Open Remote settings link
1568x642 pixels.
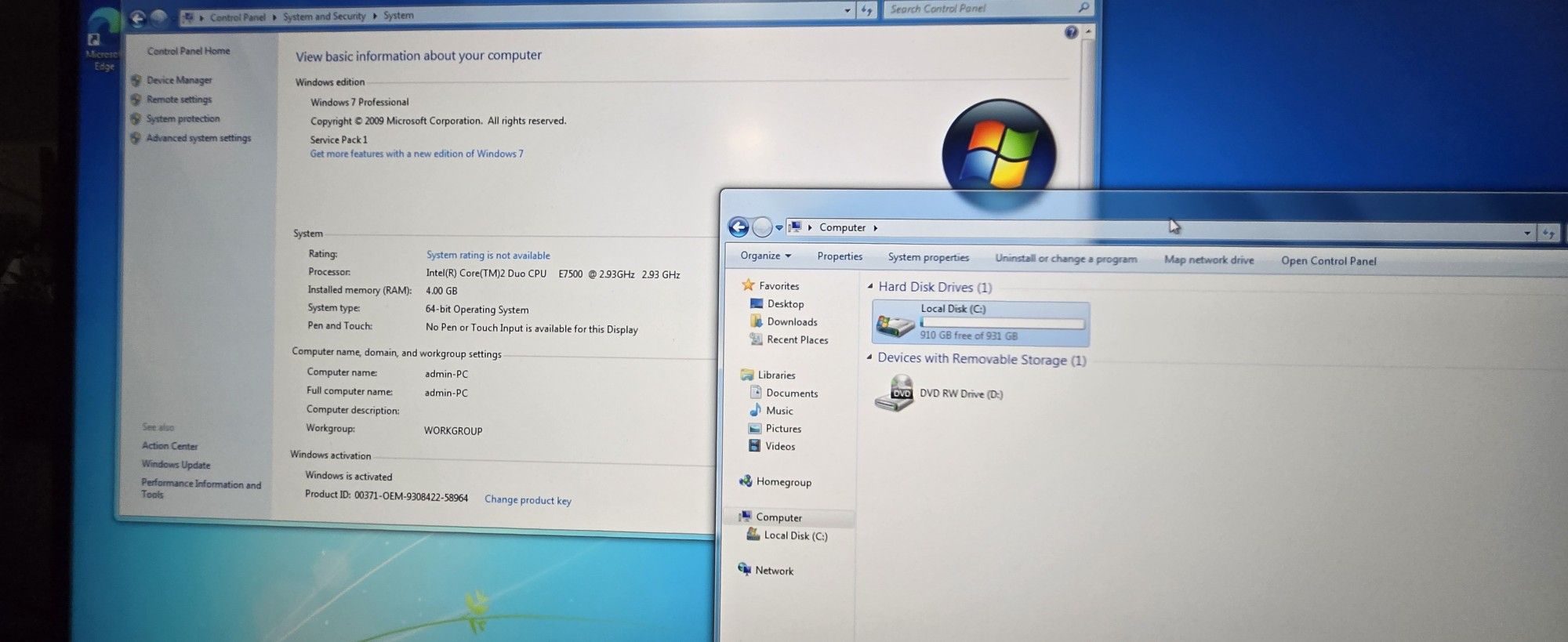point(179,100)
